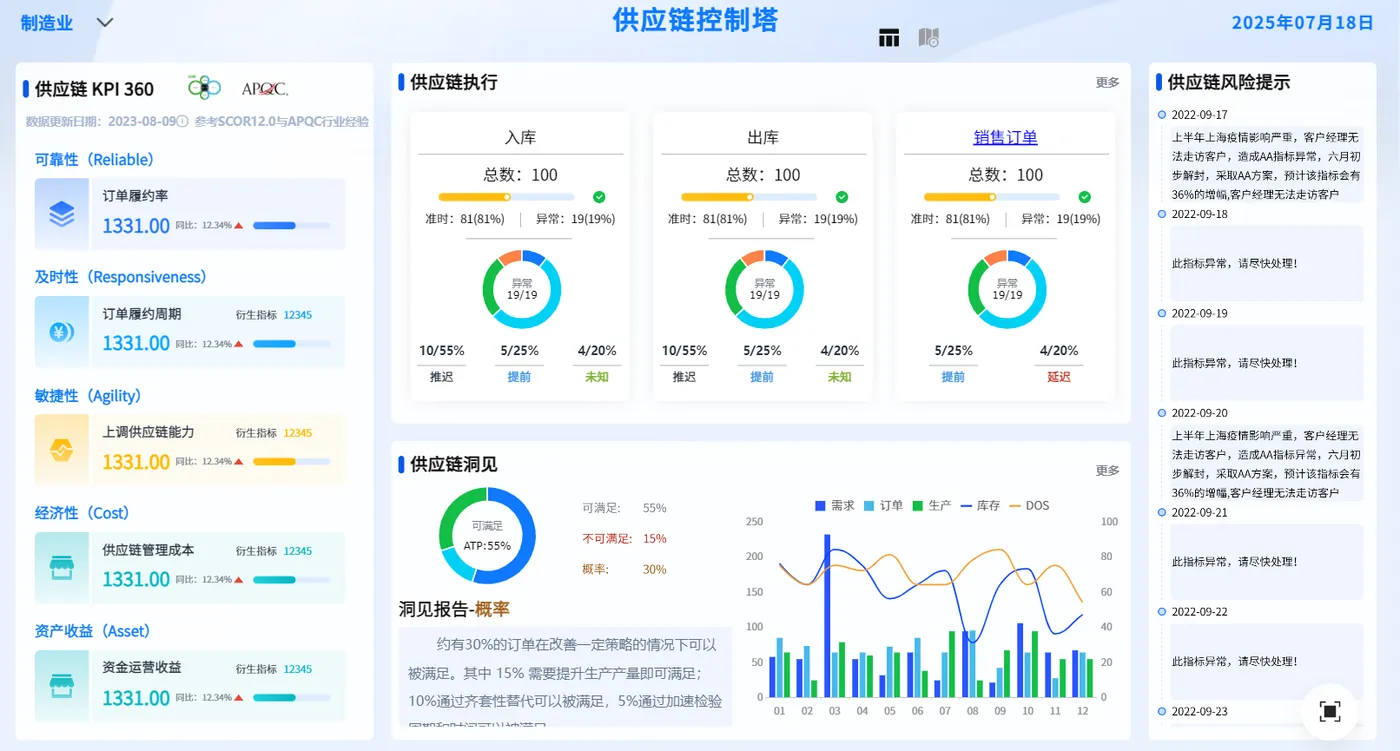Switch to the map view icon
The height and width of the screenshot is (751, 1400).
[928, 38]
